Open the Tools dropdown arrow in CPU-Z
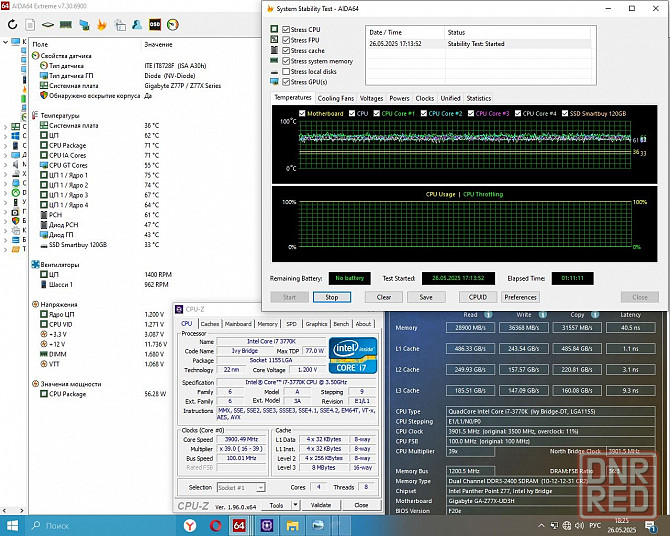670x536 pixels. [295, 505]
